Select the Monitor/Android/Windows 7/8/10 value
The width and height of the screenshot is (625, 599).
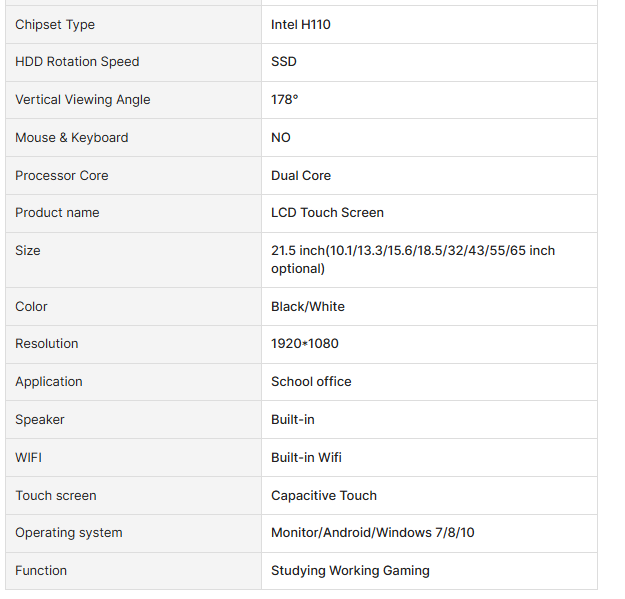tap(373, 533)
